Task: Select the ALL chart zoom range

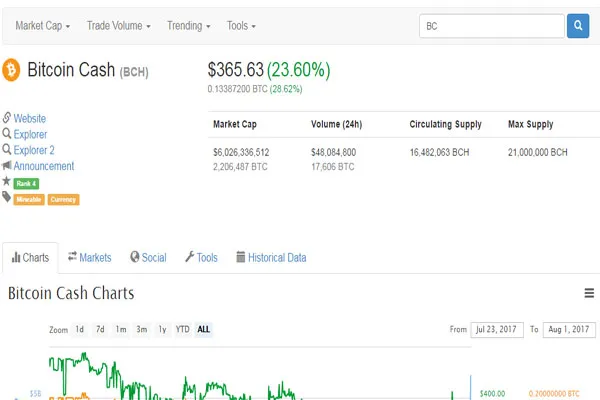Action: tap(204, 330)
